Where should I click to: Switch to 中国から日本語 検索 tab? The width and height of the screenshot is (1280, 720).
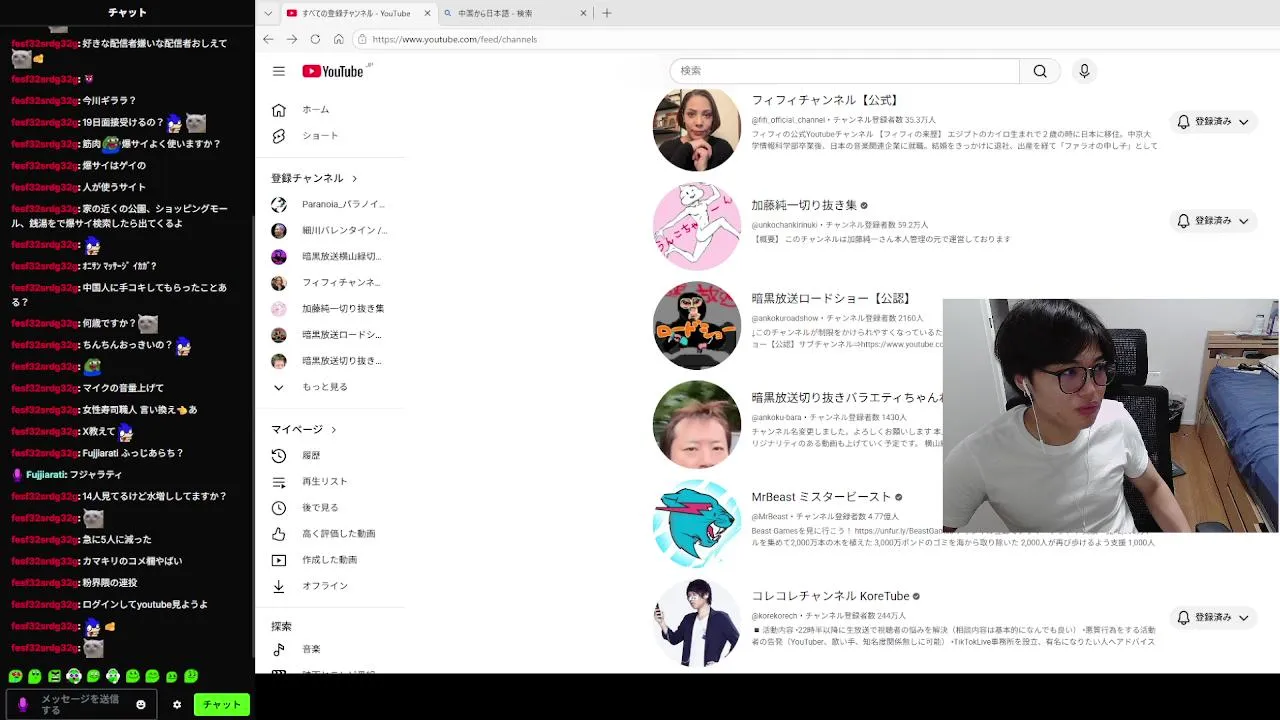tap(516, 13)
